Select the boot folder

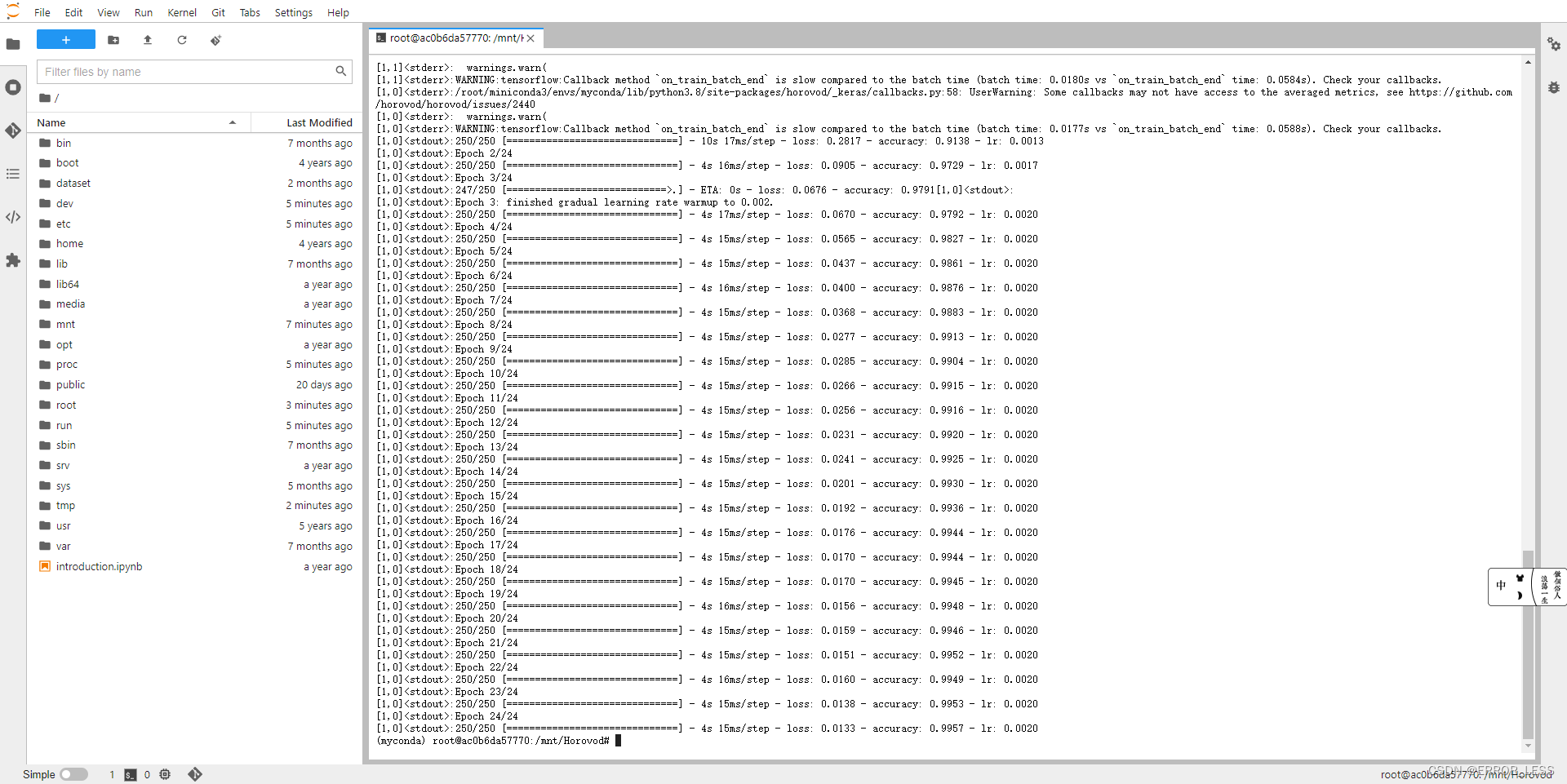pyautogui.click(x=196, y=163)
